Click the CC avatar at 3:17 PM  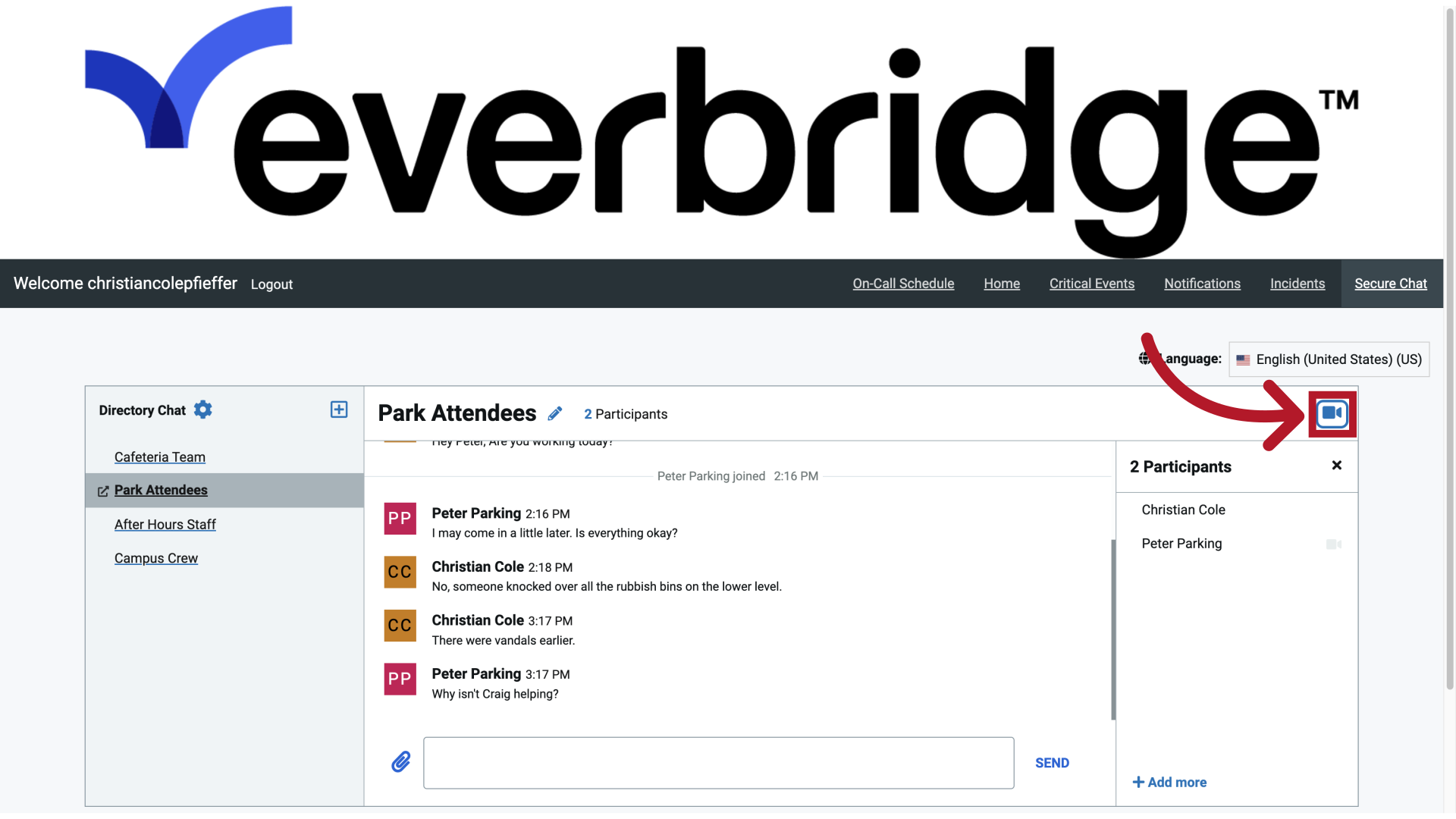(x=400, y=626)
